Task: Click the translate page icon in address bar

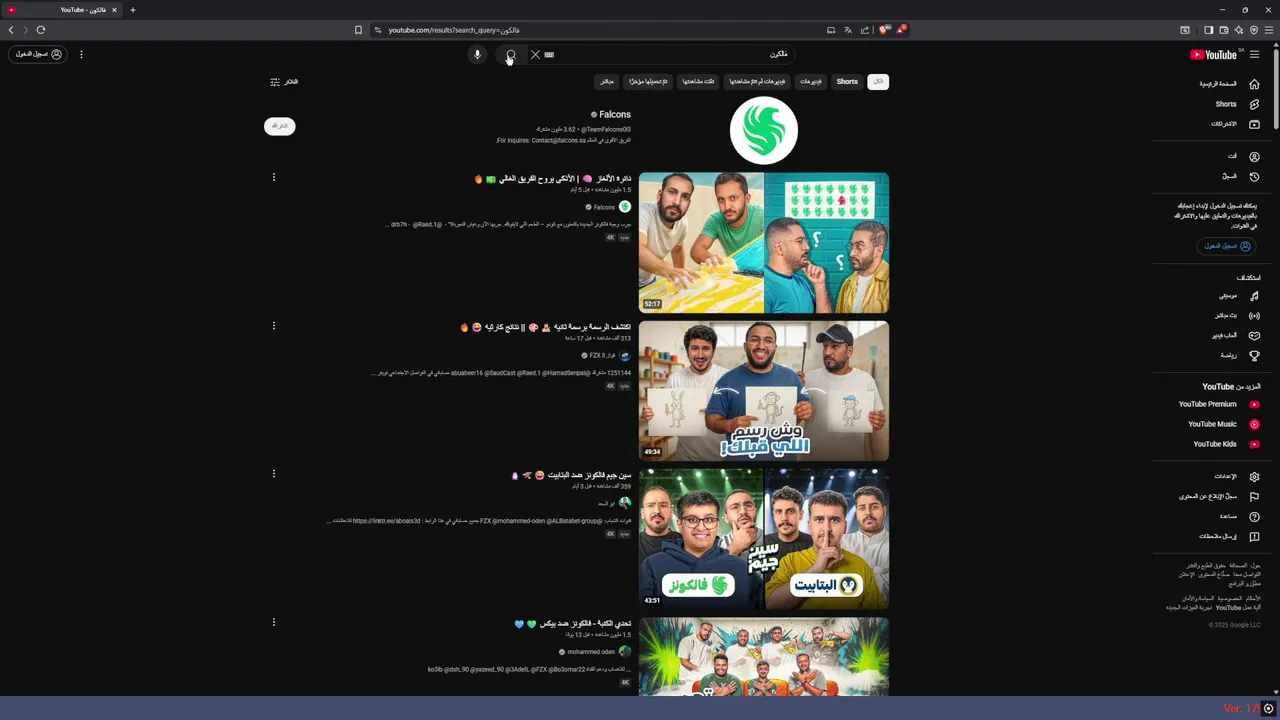Action: click(x=847, y=30)
